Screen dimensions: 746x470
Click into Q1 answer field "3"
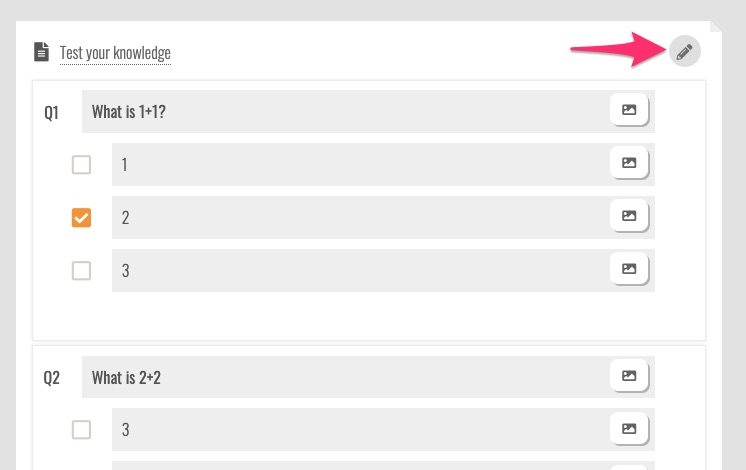point(355,271)
